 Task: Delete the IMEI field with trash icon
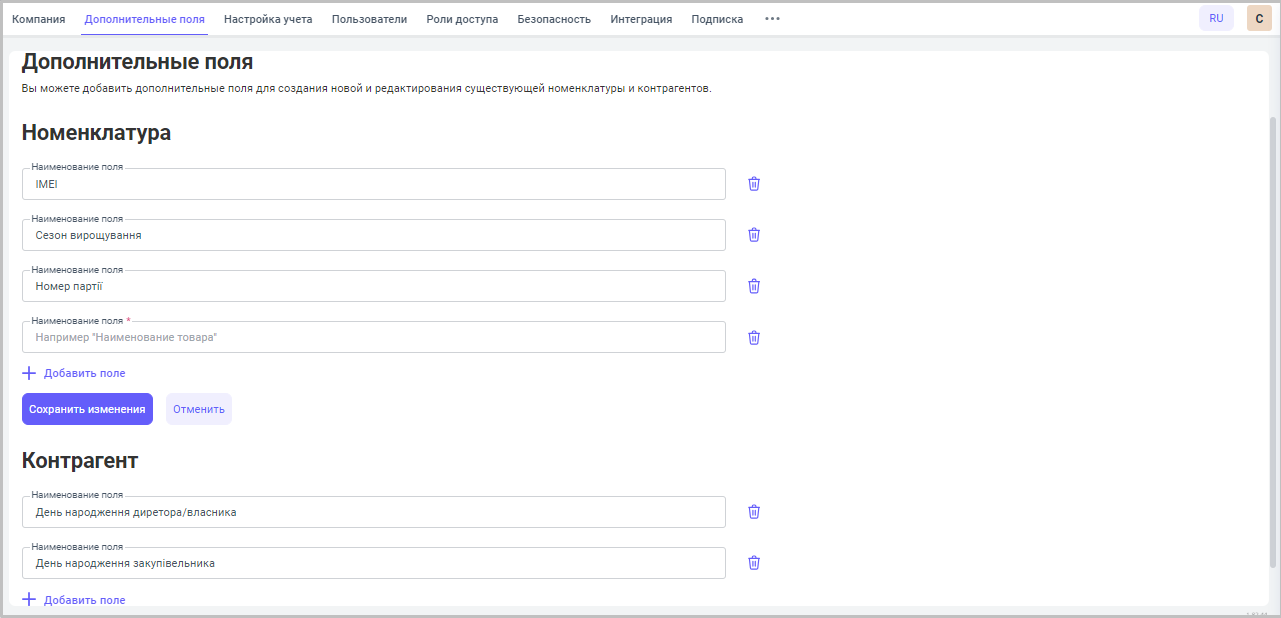coord(754,184)
